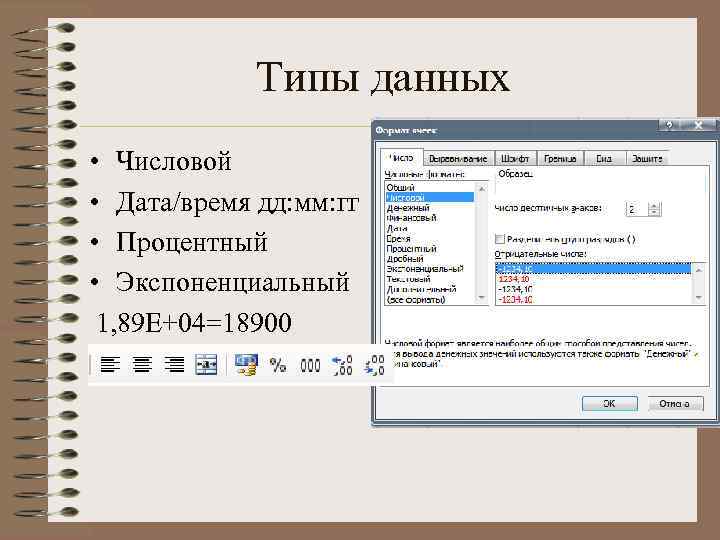
Task: Select (все форматы) in the format list
Action: coord(430,299)
